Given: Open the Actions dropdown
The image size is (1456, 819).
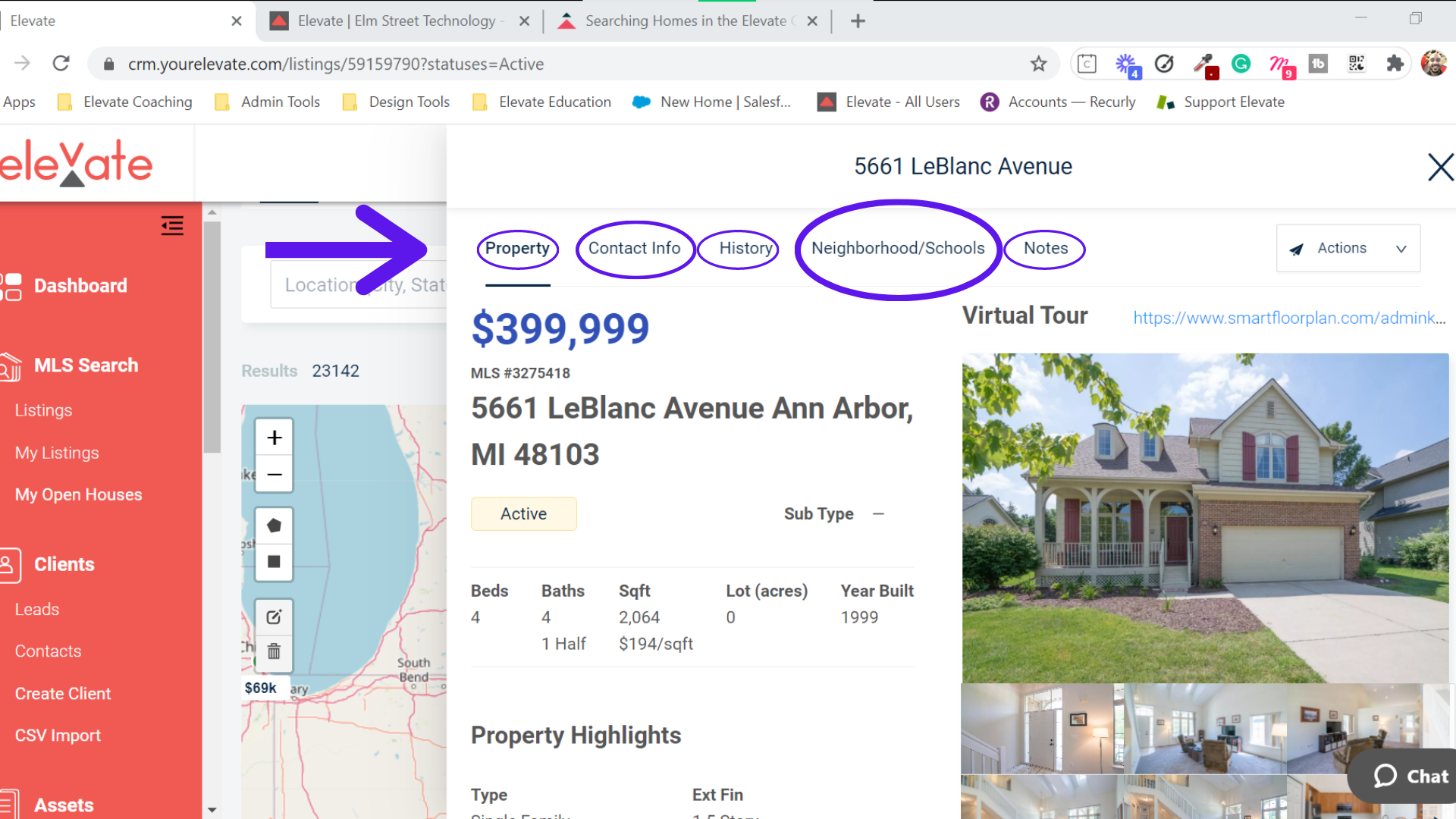Looking at the screenshot, I should point(1348,248).
